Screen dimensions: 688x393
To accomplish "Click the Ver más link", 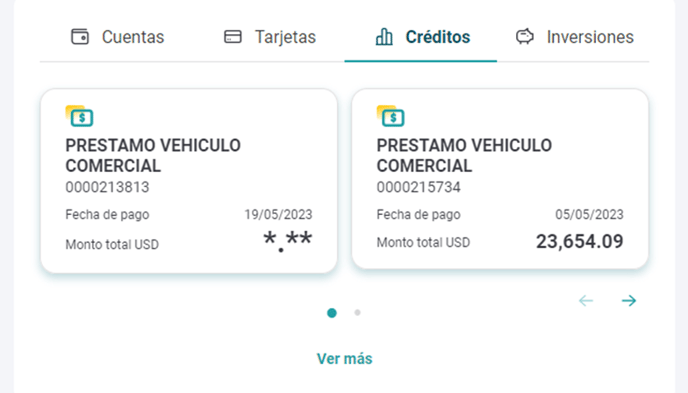I will click(x=344, y=359).
